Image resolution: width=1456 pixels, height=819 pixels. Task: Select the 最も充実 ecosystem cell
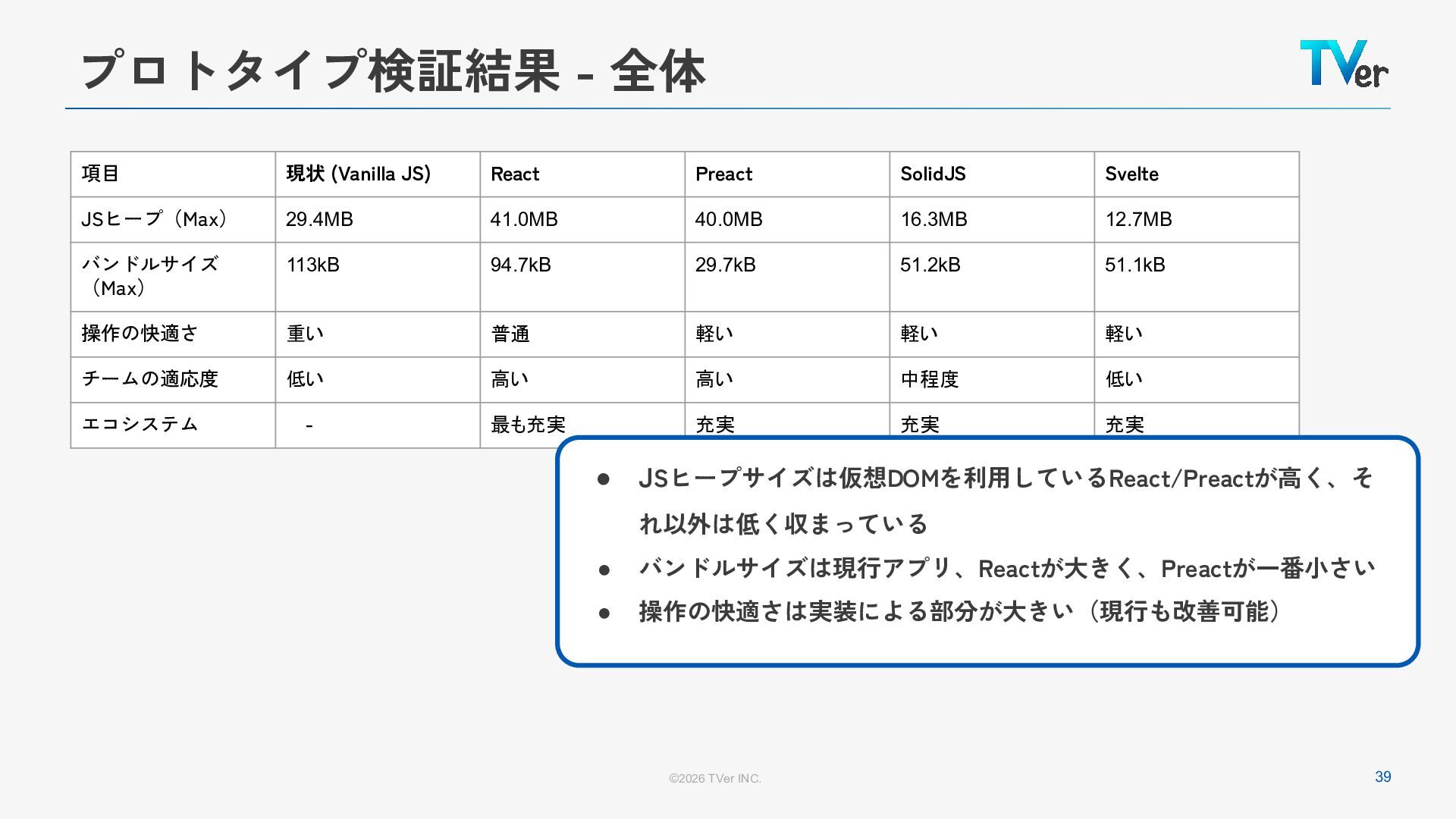(x=528, y=424)
